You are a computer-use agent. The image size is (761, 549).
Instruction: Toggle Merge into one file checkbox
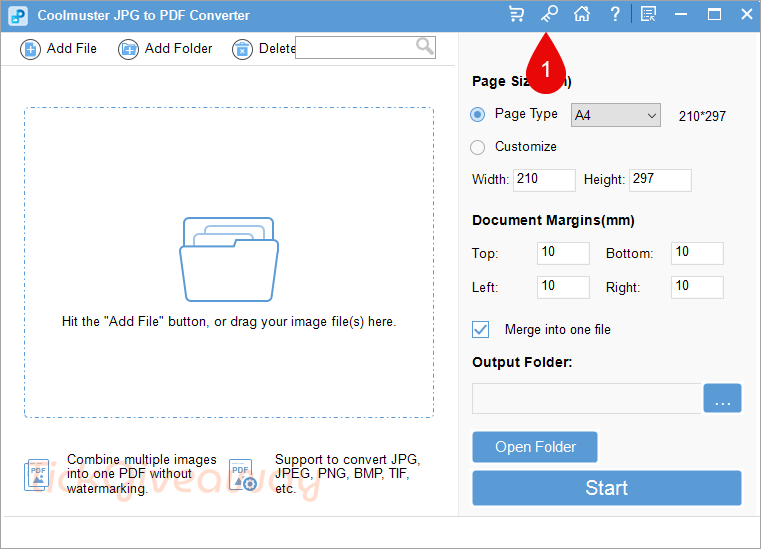coord(480,330)
